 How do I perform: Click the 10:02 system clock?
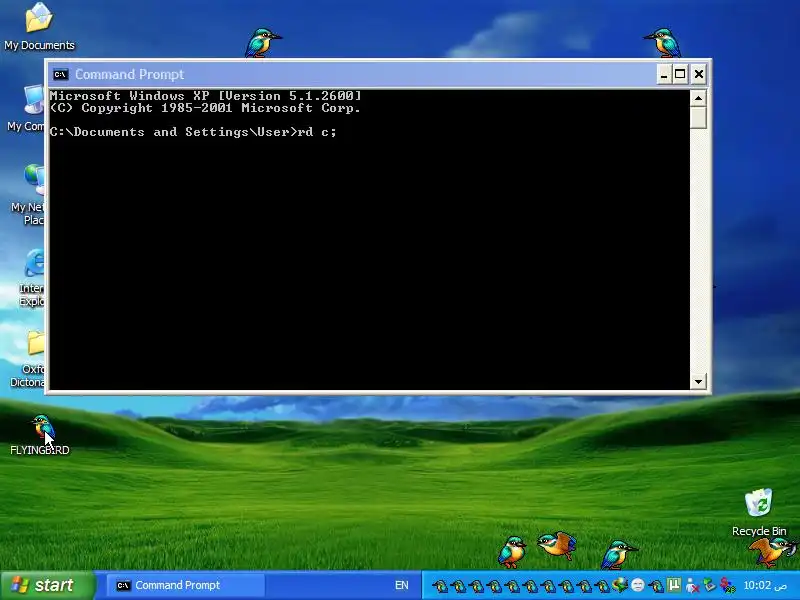click(764, 585)
